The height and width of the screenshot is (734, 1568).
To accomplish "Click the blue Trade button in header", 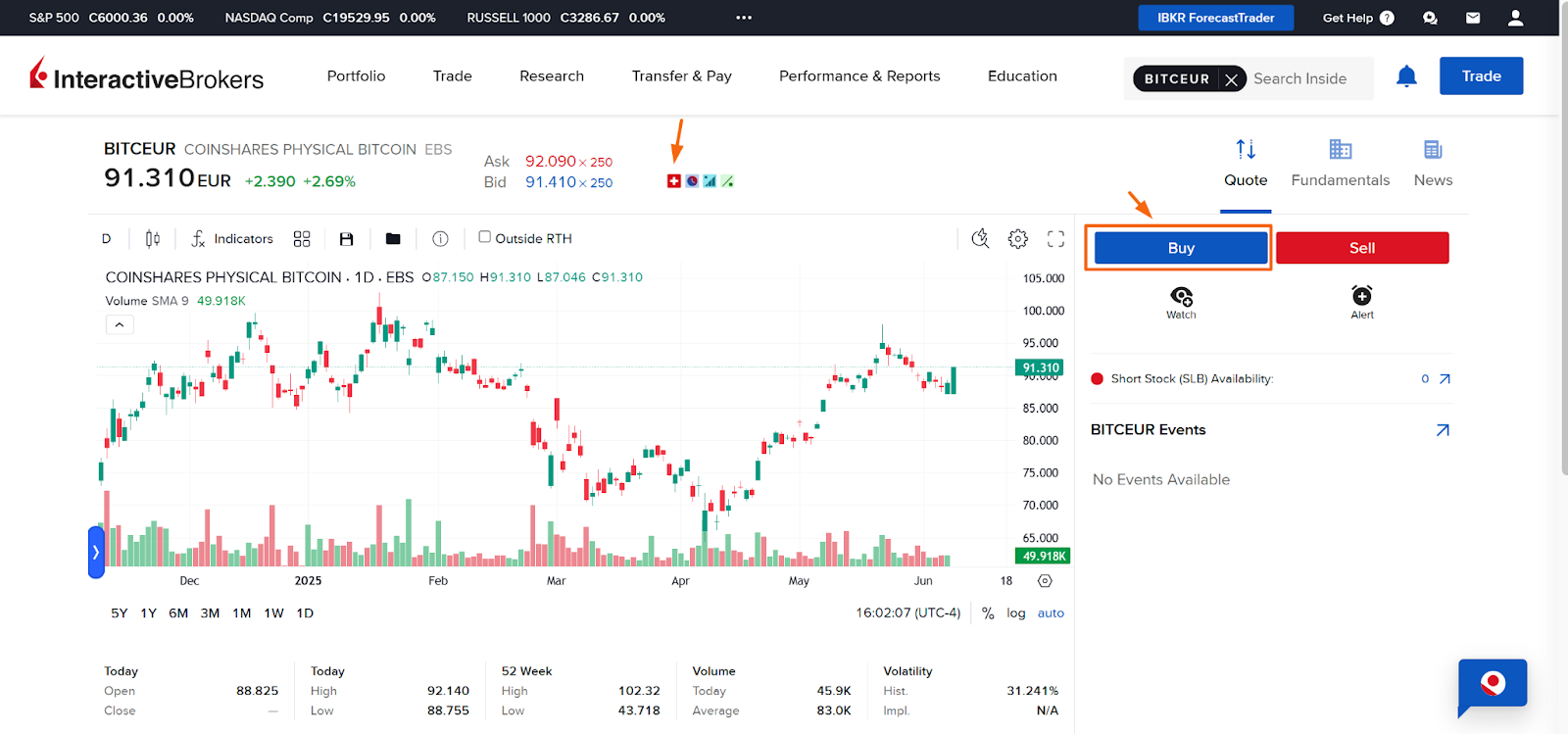I will pyautogui.click(x=1481, y=75).
